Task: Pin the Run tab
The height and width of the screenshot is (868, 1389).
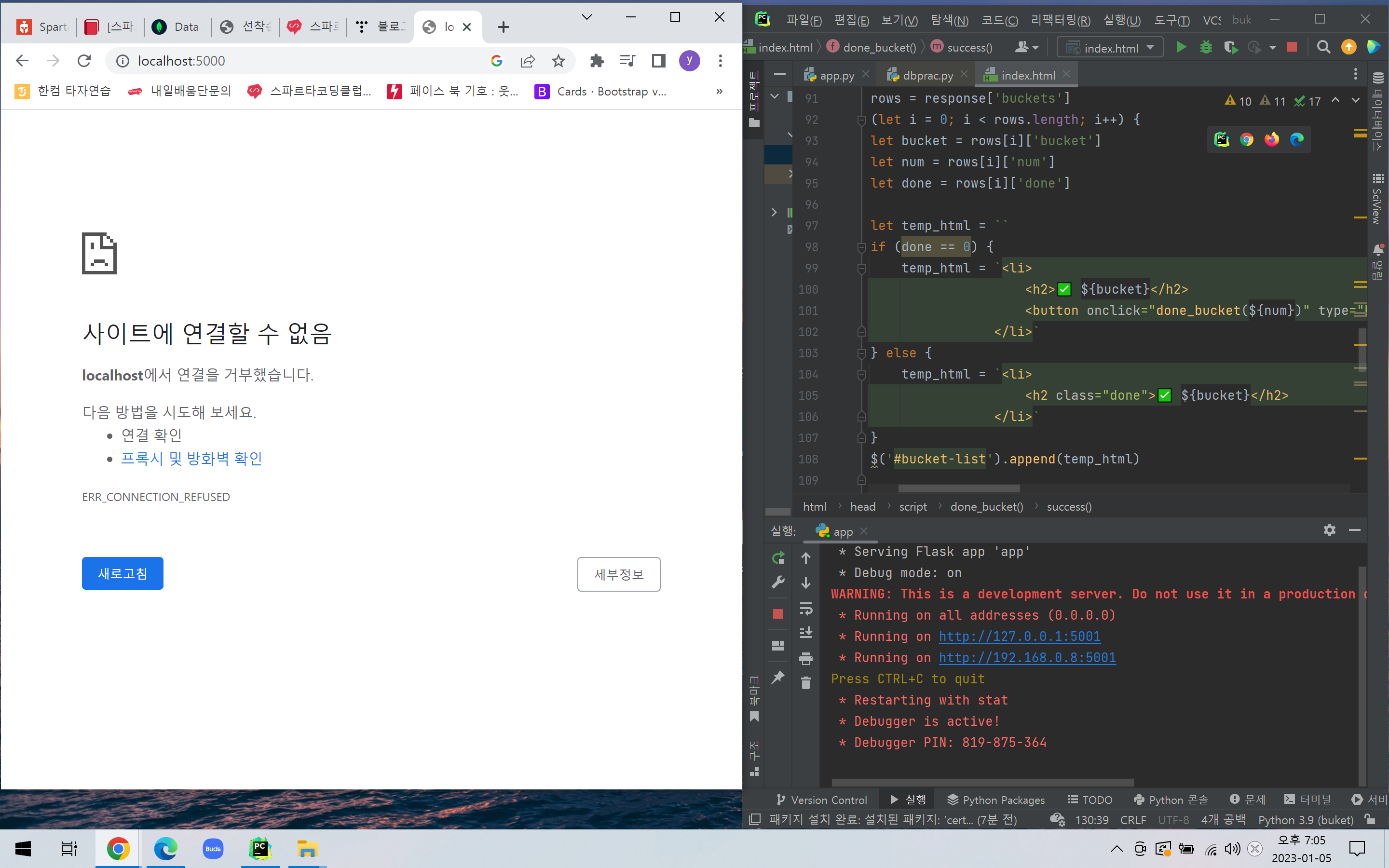Action: [x=778, y=678]
